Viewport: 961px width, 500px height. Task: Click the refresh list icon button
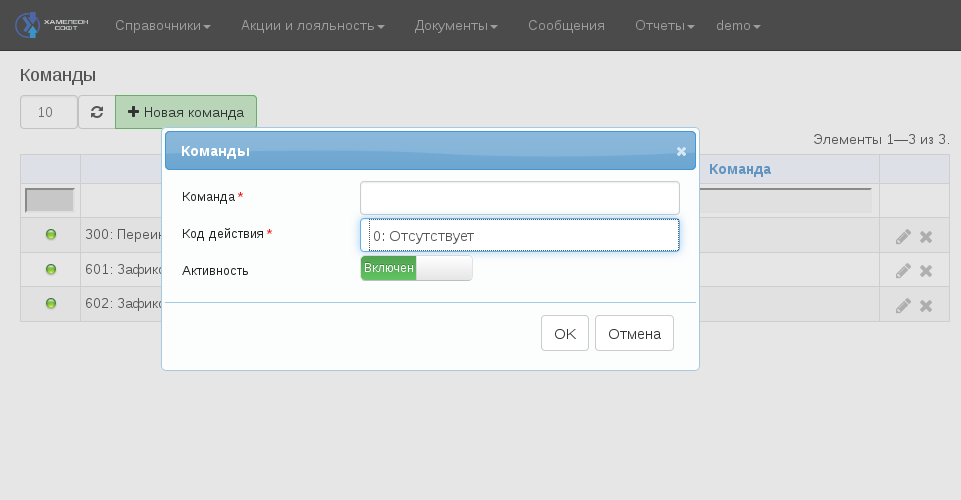(x=97, y=112)
